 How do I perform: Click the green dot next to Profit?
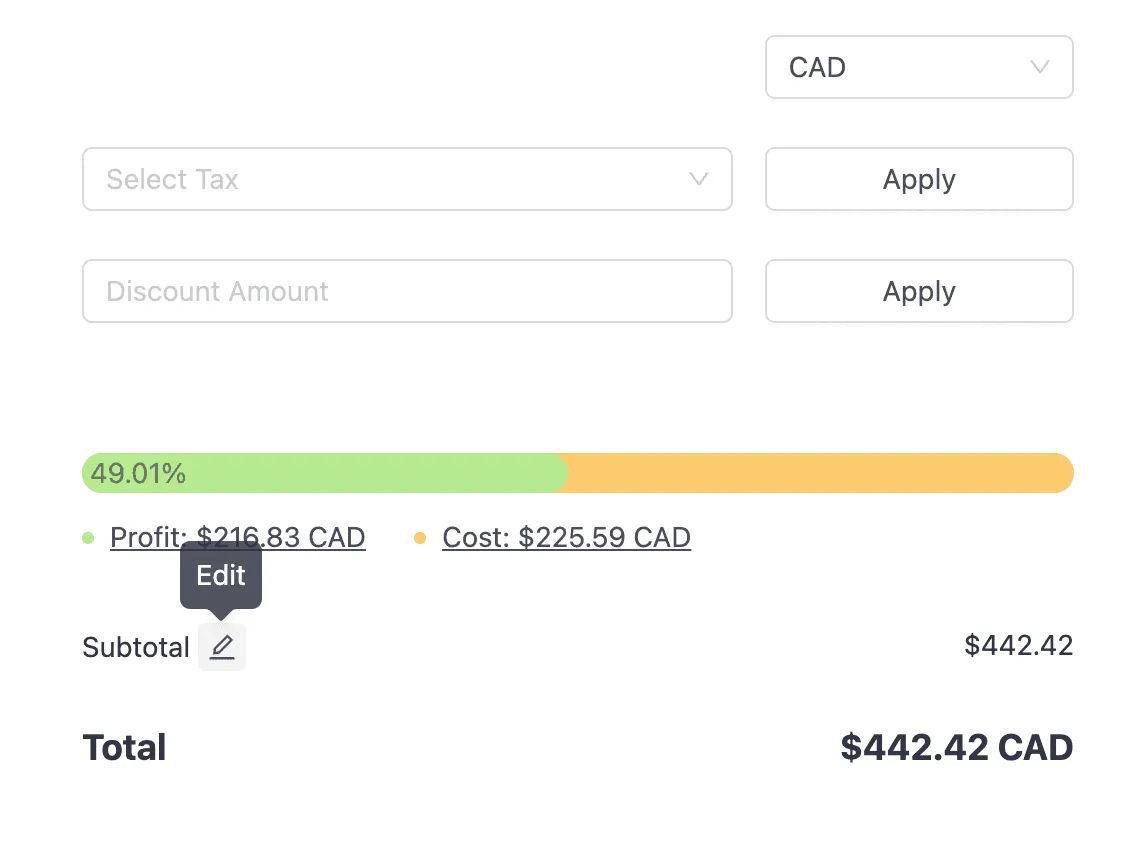pyautogui.click(x=90, y=537)
